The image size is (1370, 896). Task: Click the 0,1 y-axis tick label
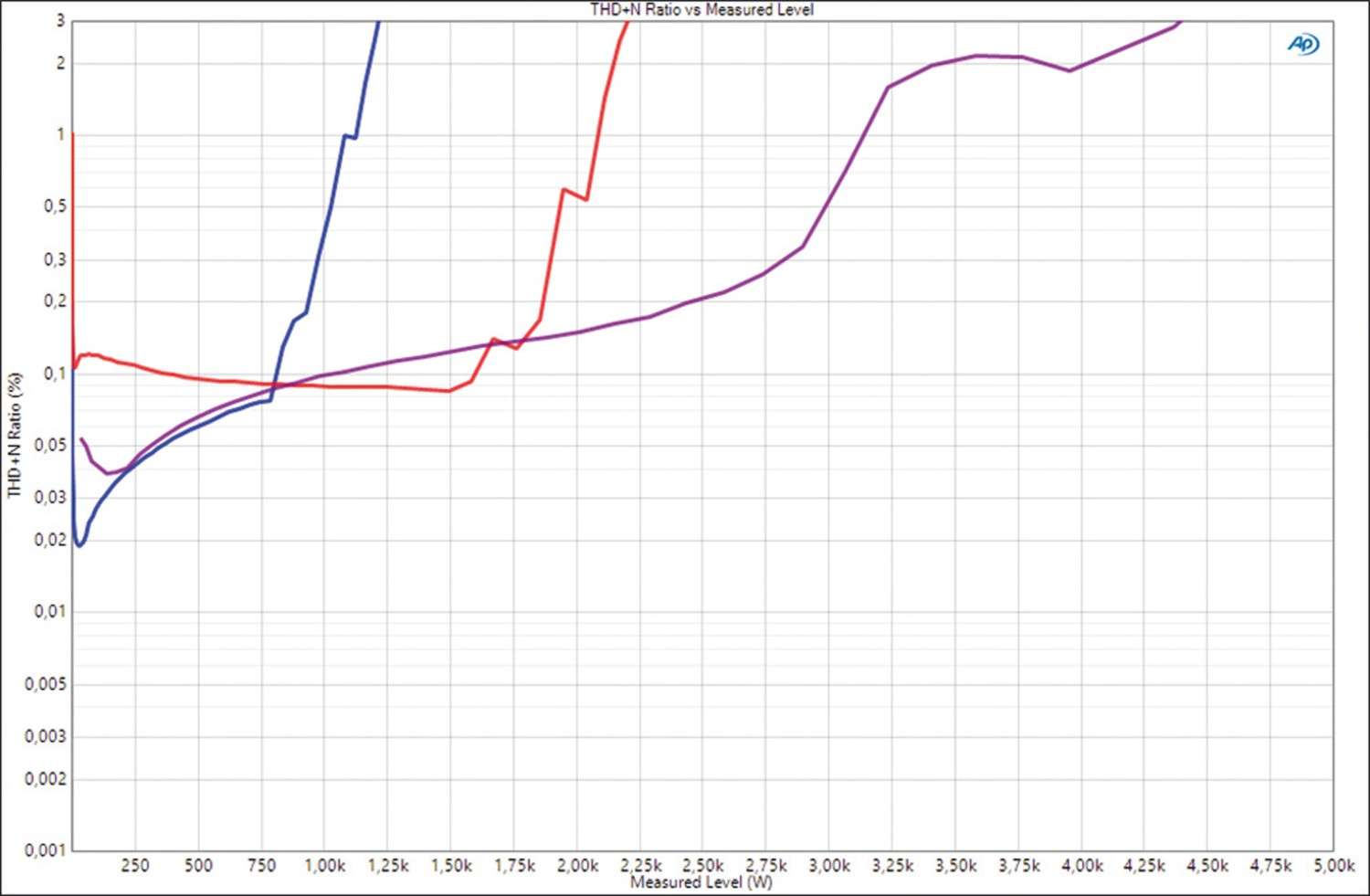click(56, 374)
